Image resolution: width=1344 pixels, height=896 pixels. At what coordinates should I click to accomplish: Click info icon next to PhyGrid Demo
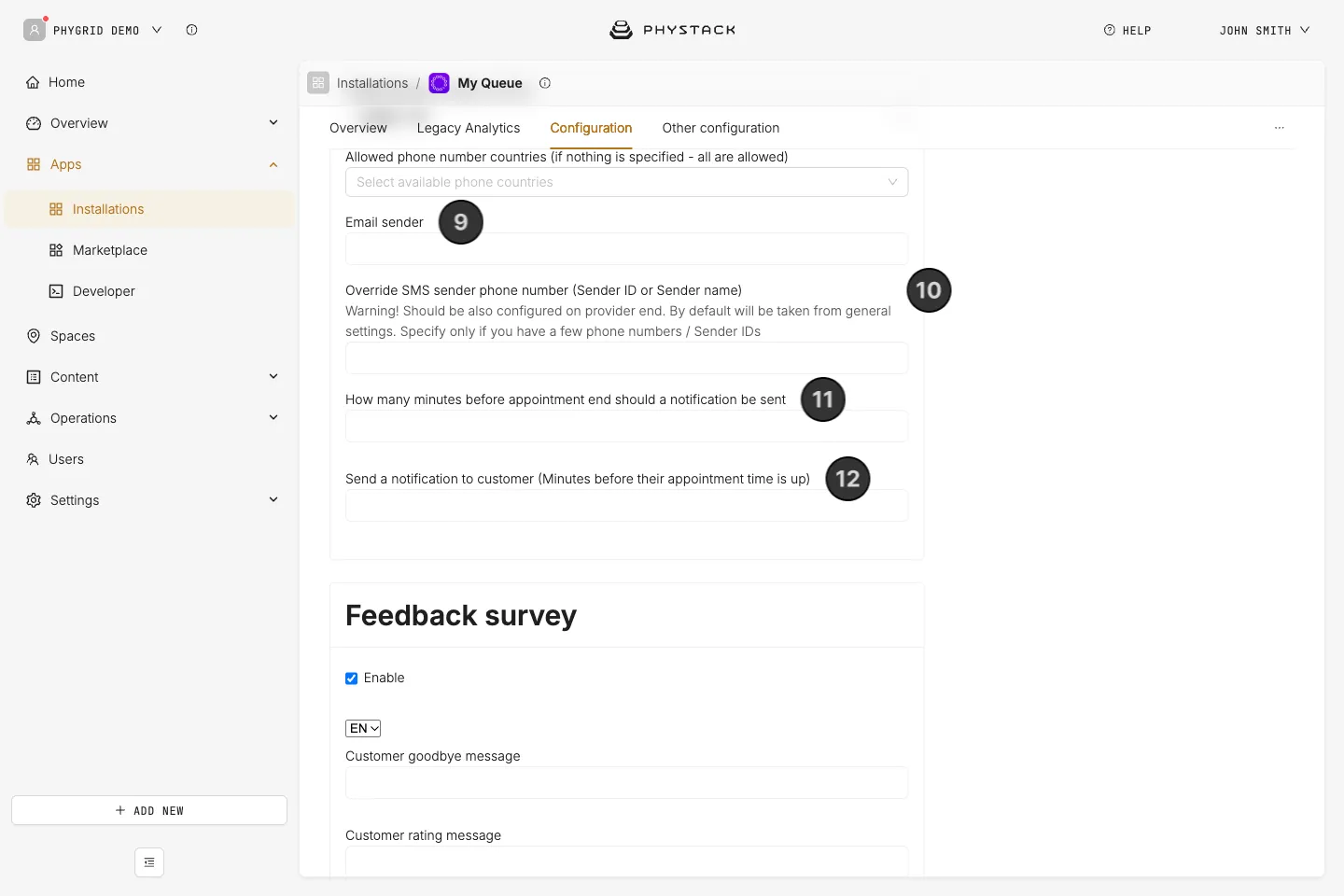(191, 30)
